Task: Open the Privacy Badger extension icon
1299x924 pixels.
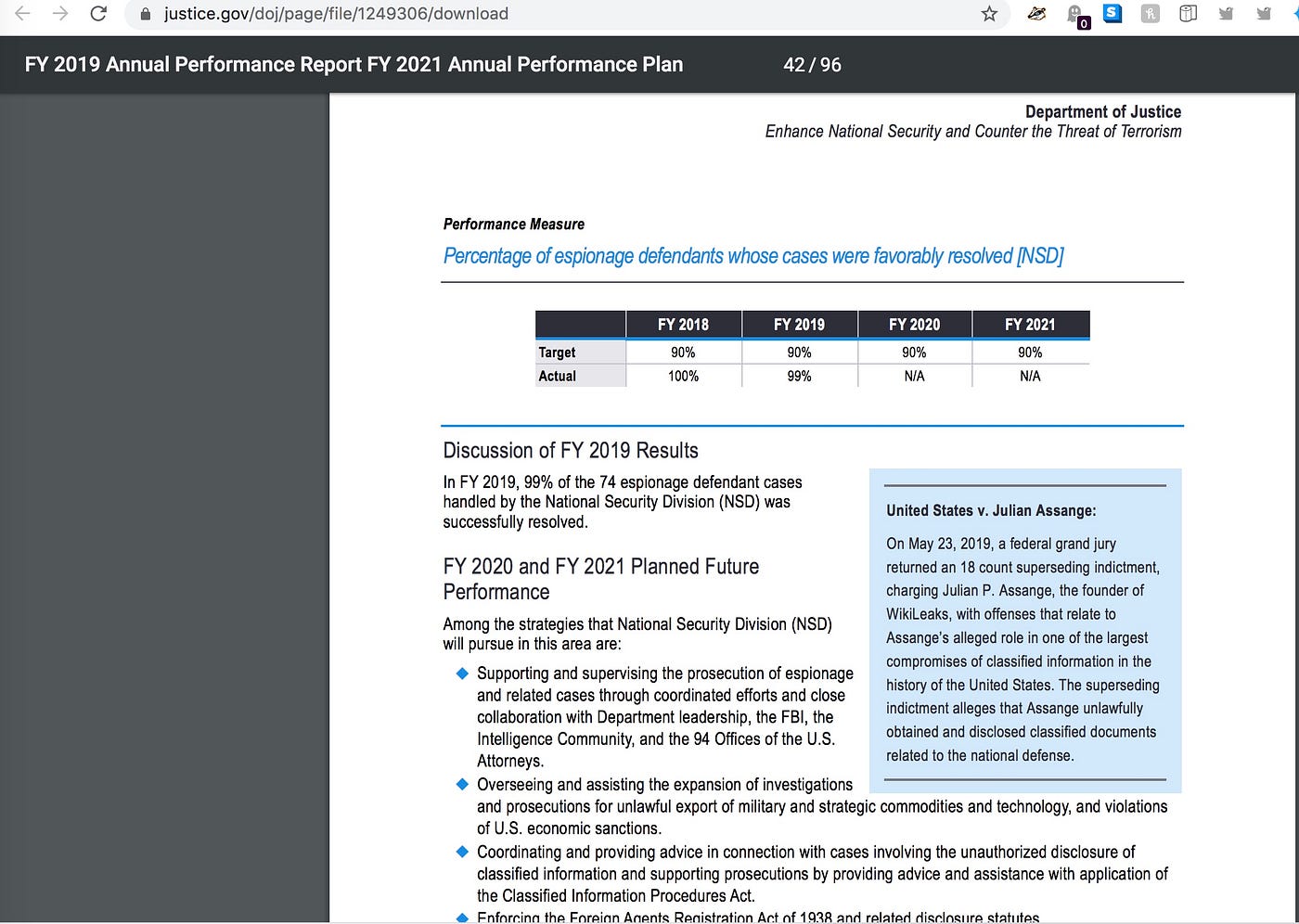Action: click(x=1037, y=13)
